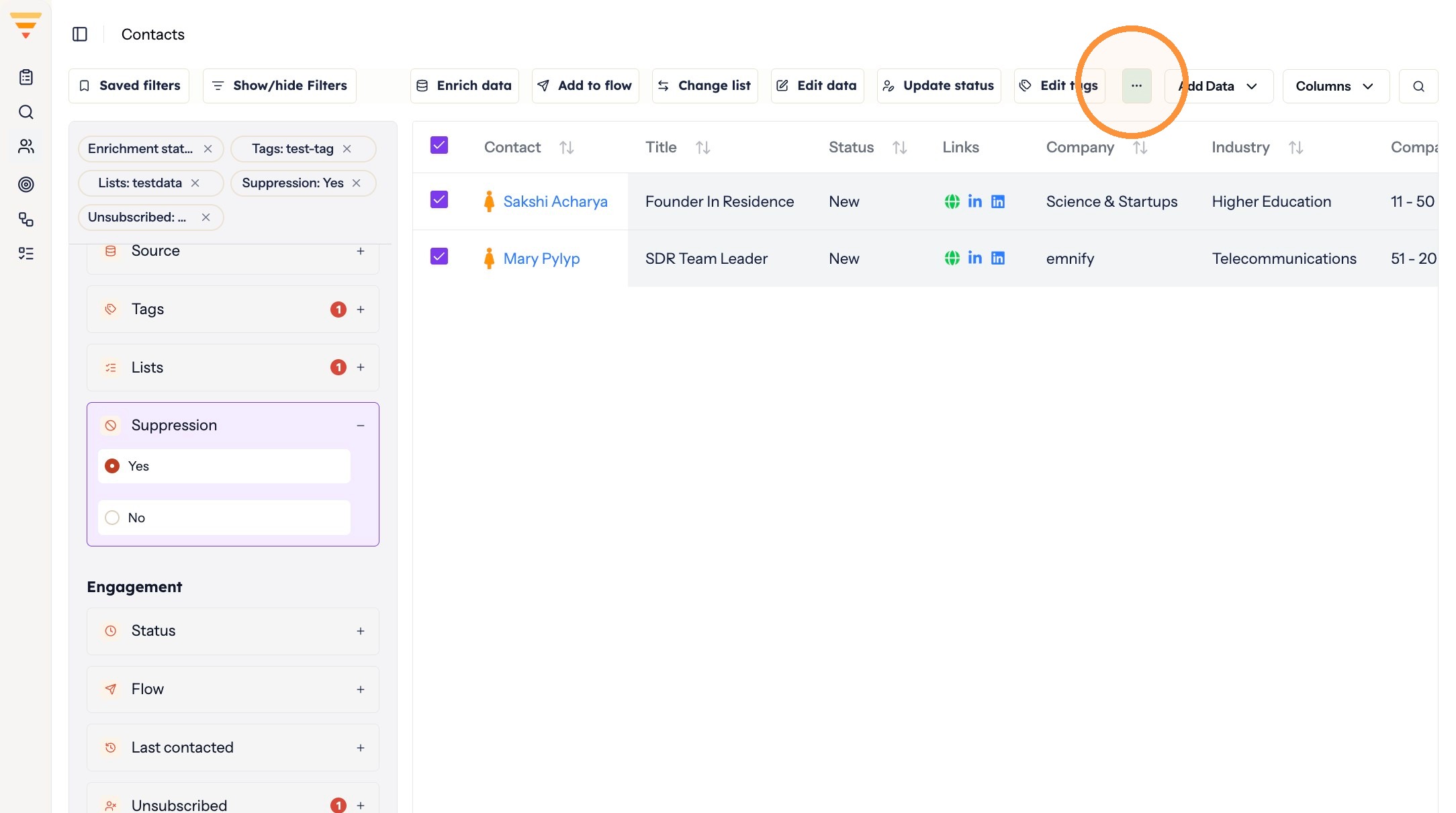Remove the Lists: testdata filter chip
Viewport: 1456px width, 813px height.
(195, 183)
